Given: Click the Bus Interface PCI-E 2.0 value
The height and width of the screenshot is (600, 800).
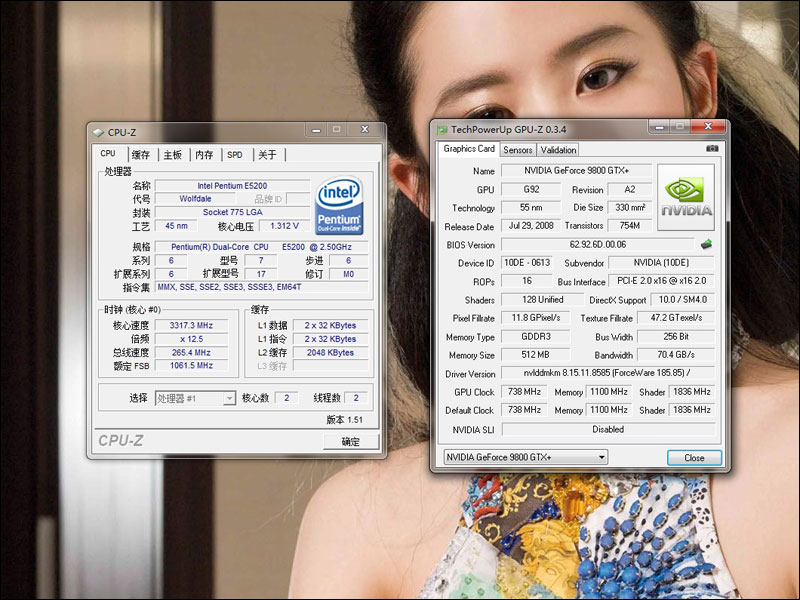Looking at the screenshot, I should coord(661,281).
